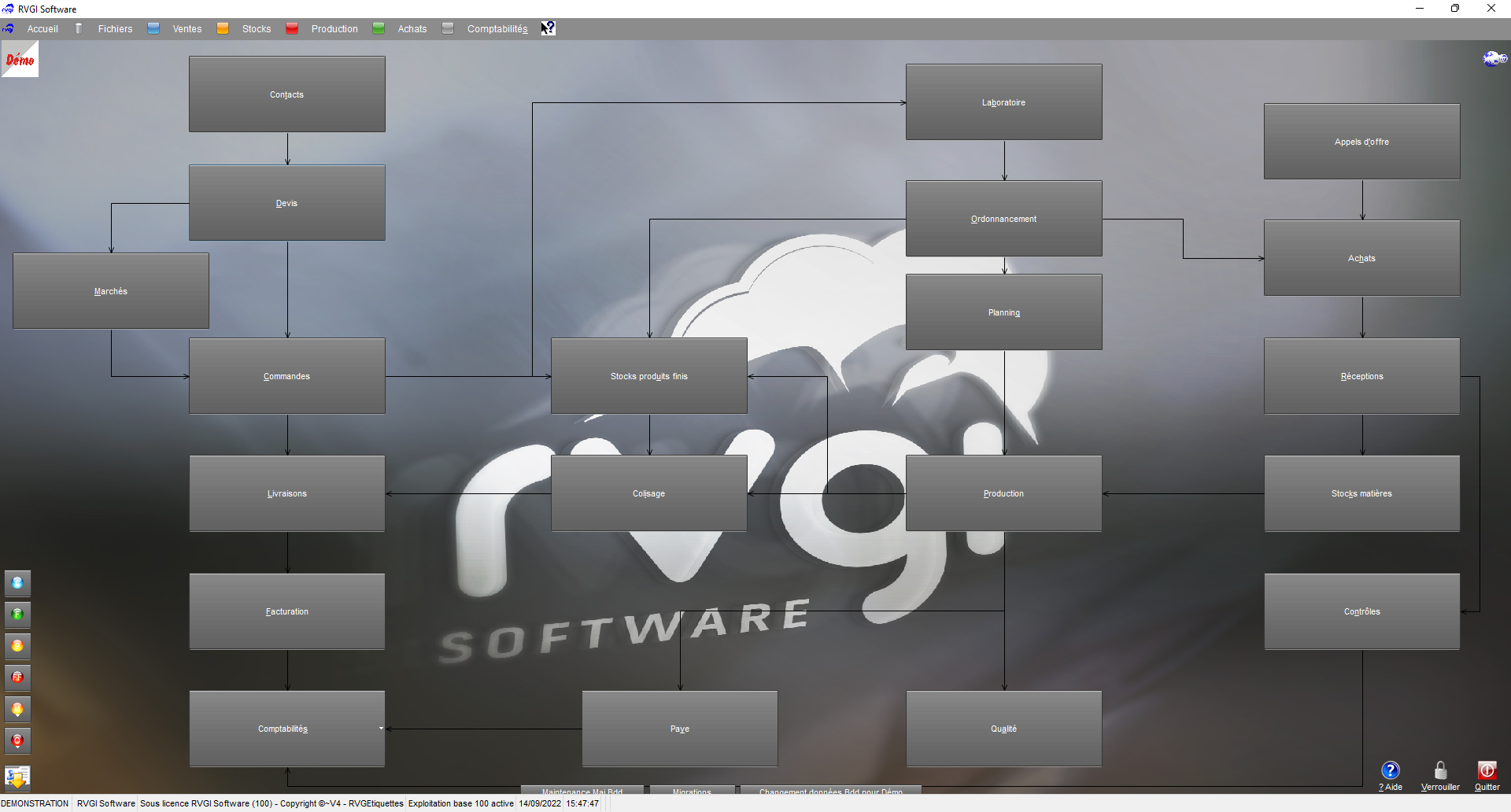The image size is (1511, 812).
Task: Click DEMONSTRATION in the status bar
Action: point(35,803)
